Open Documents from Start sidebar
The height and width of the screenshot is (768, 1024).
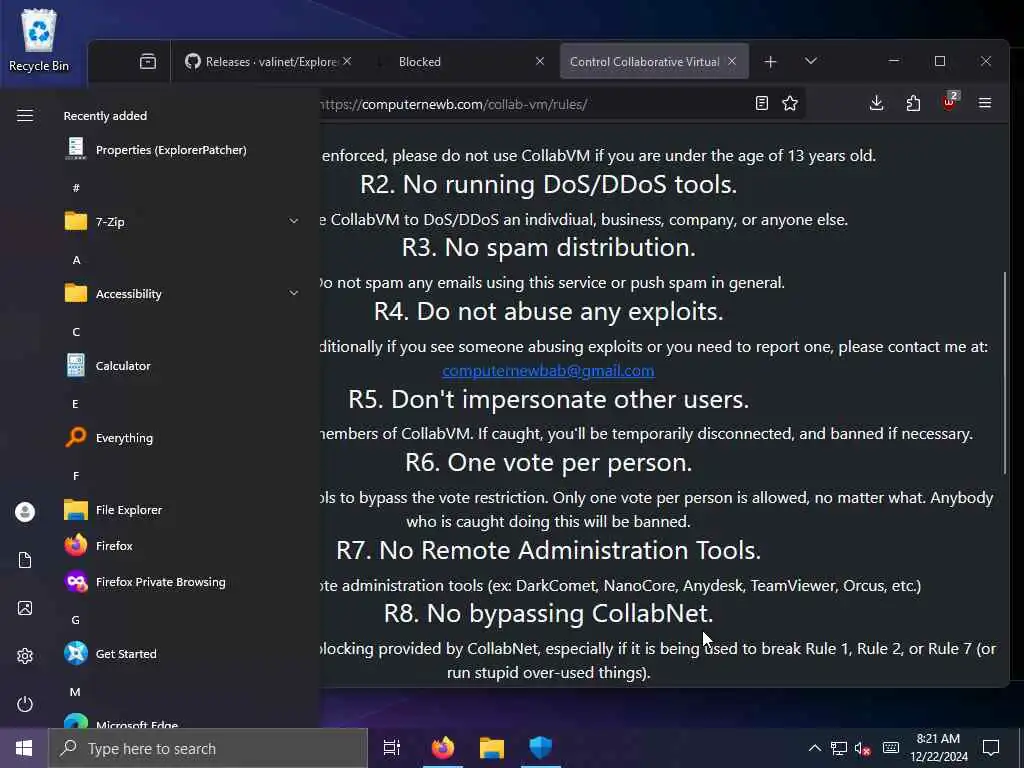point(25,560)
